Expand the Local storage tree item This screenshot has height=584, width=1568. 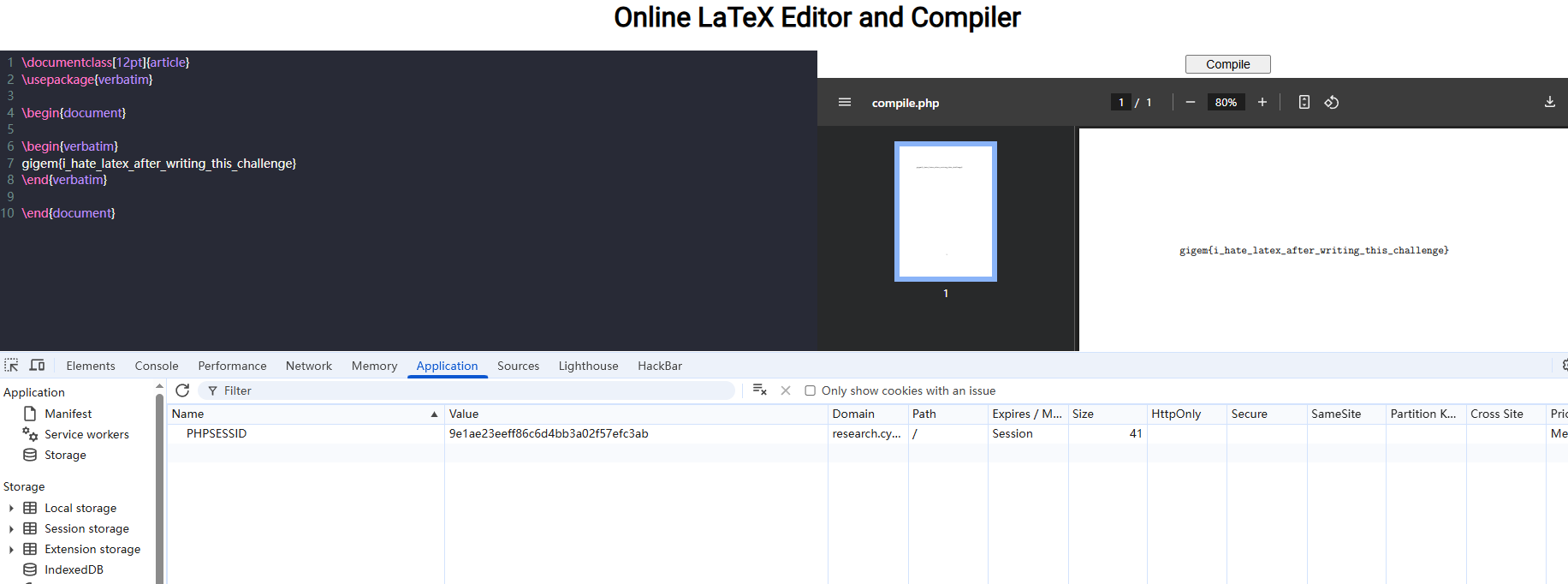(x=11, y=508)
